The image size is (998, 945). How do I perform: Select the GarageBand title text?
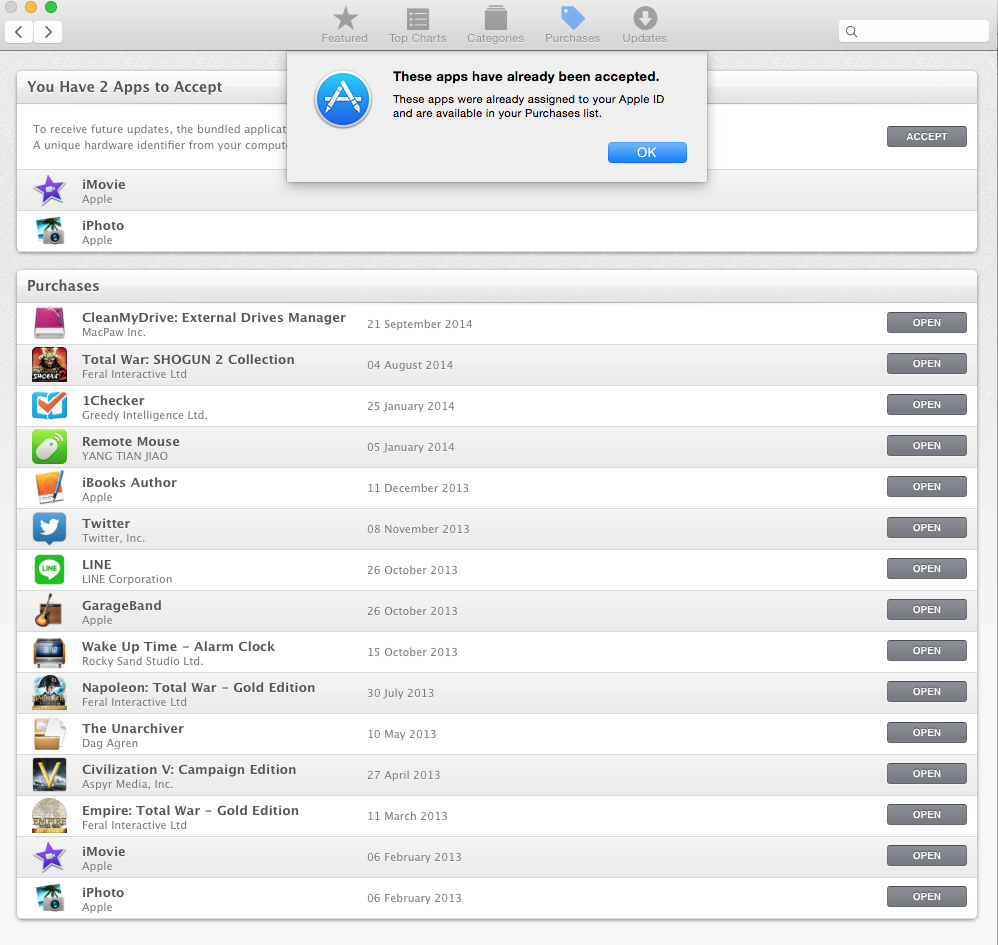[122, 606]
